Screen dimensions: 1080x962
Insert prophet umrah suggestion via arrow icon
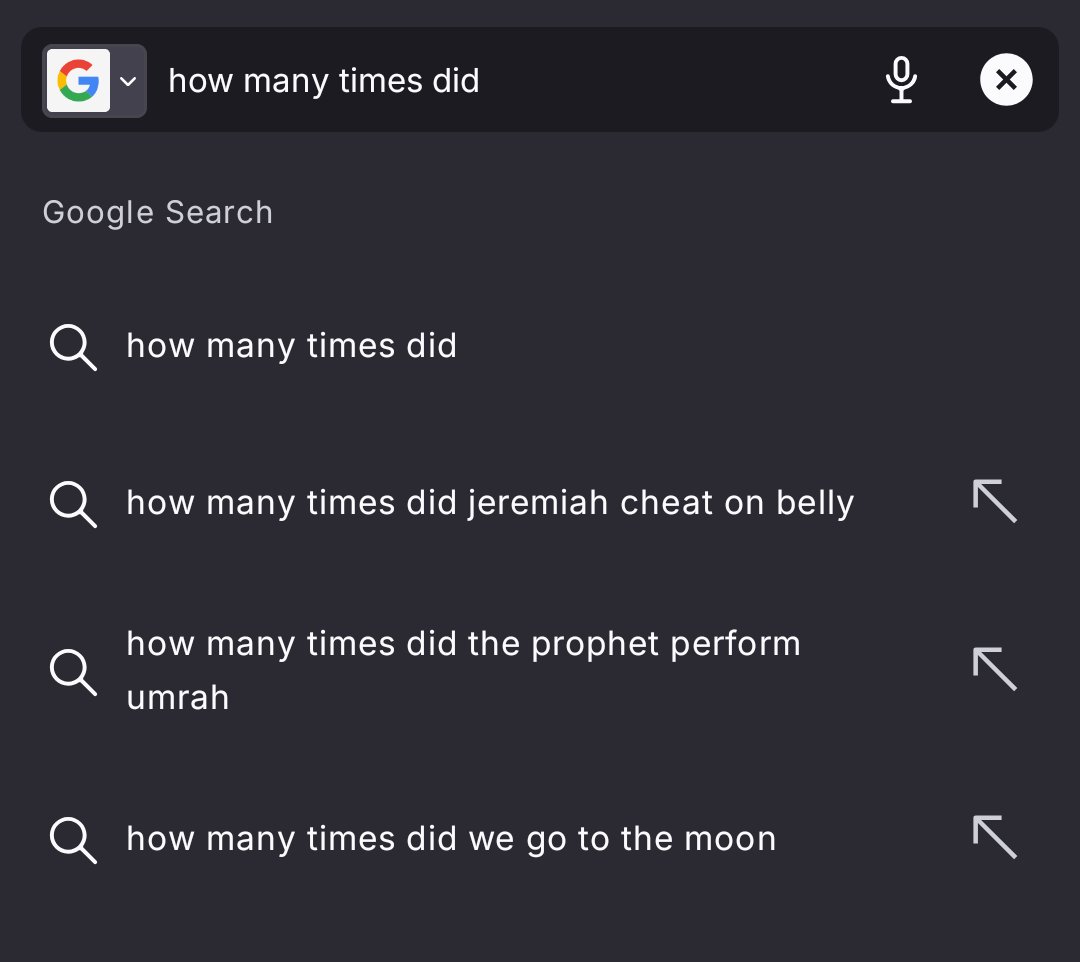tap(994, 669)
